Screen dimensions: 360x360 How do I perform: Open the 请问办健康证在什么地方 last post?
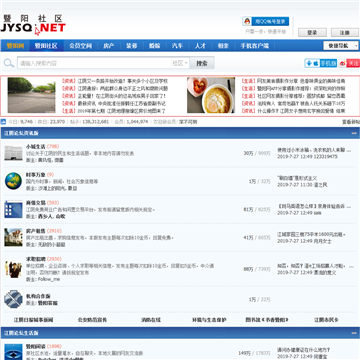click(304, 350)
